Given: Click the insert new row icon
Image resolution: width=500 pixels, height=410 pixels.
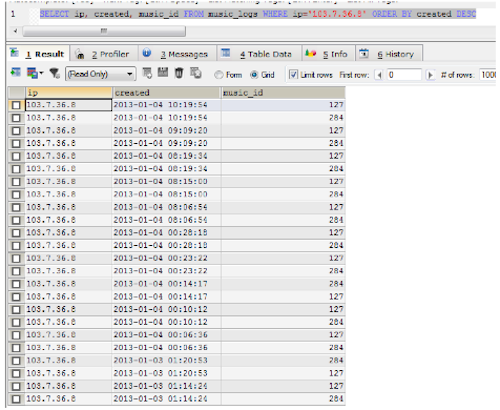Looking at the screenshot, I should 147,73.
